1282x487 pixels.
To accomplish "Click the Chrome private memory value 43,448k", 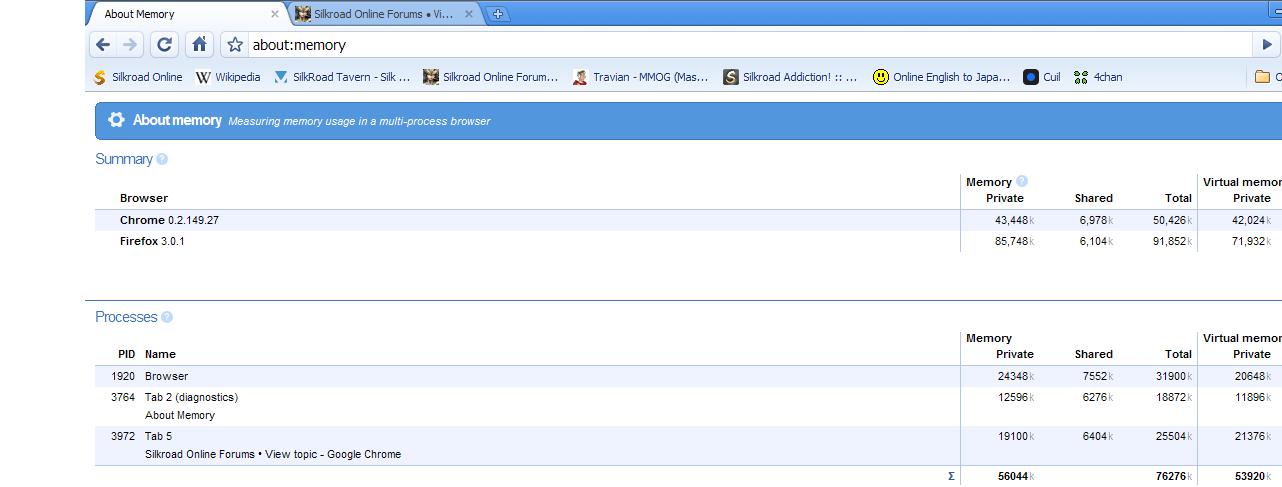I will tap(1014, 220).
